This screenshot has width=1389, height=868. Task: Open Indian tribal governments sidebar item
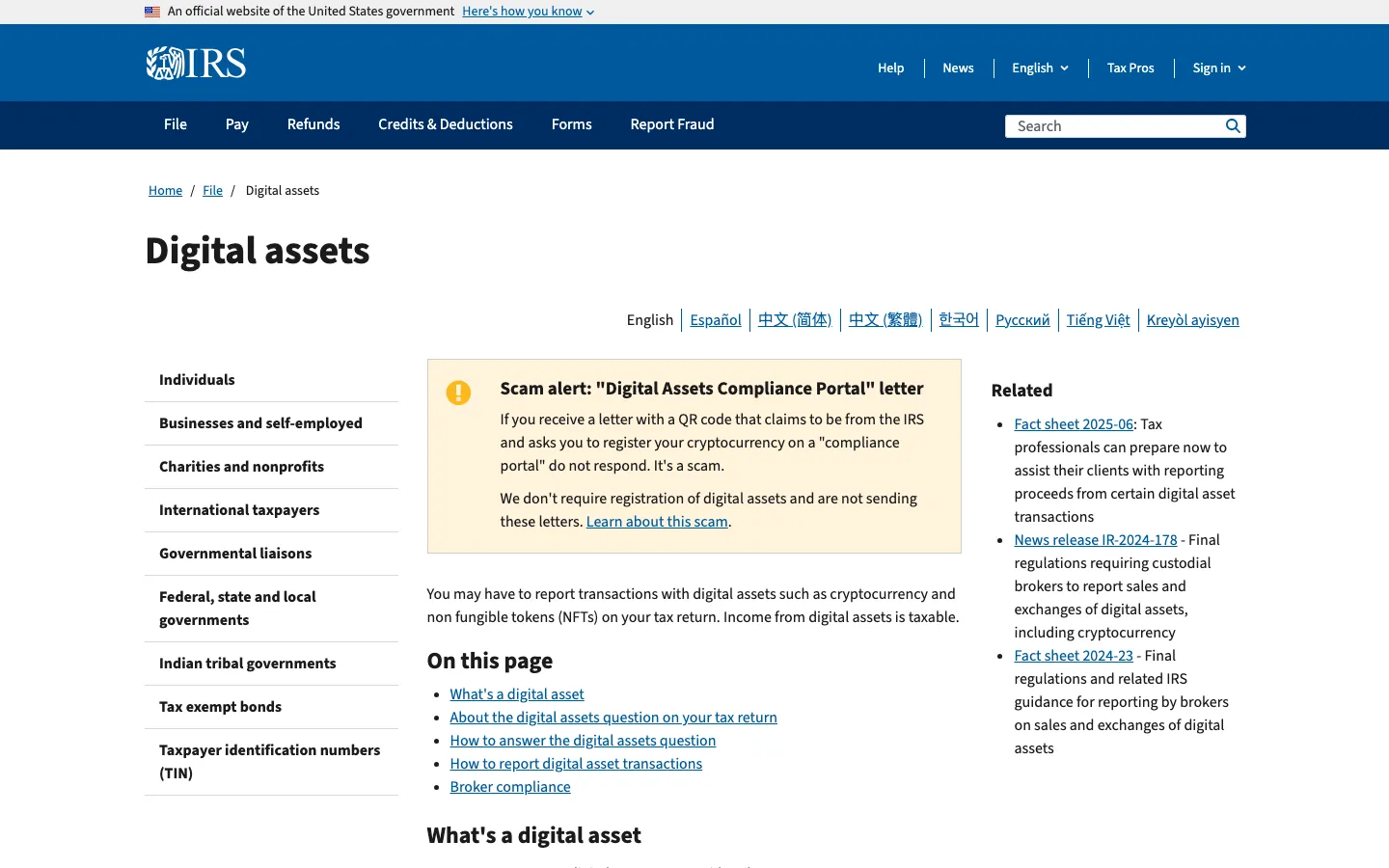tap(271, 664)
